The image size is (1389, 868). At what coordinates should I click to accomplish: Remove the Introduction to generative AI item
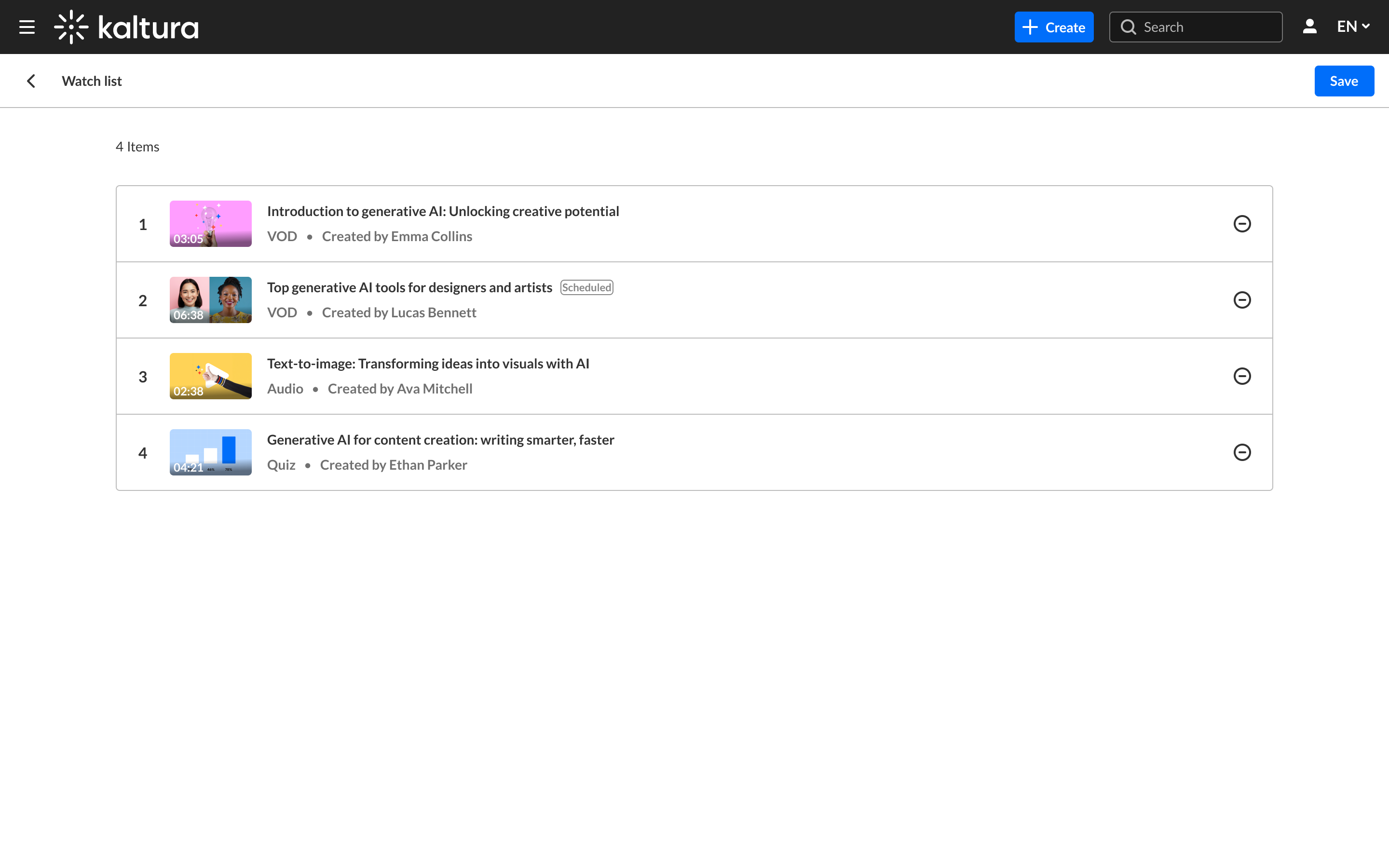tap(1241, 224)
